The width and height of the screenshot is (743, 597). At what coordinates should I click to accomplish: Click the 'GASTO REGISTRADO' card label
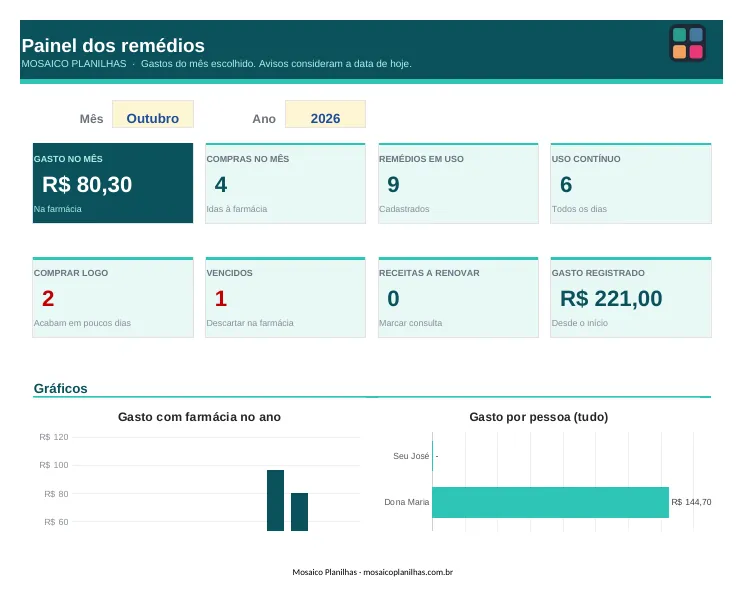point(598,273)
